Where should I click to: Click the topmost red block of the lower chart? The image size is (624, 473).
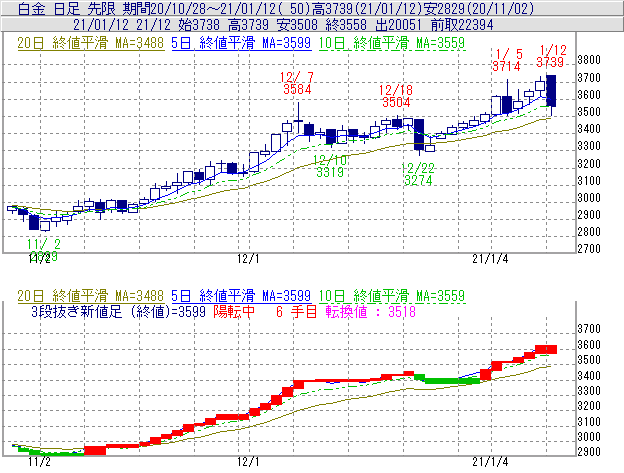tap(546, 349)
